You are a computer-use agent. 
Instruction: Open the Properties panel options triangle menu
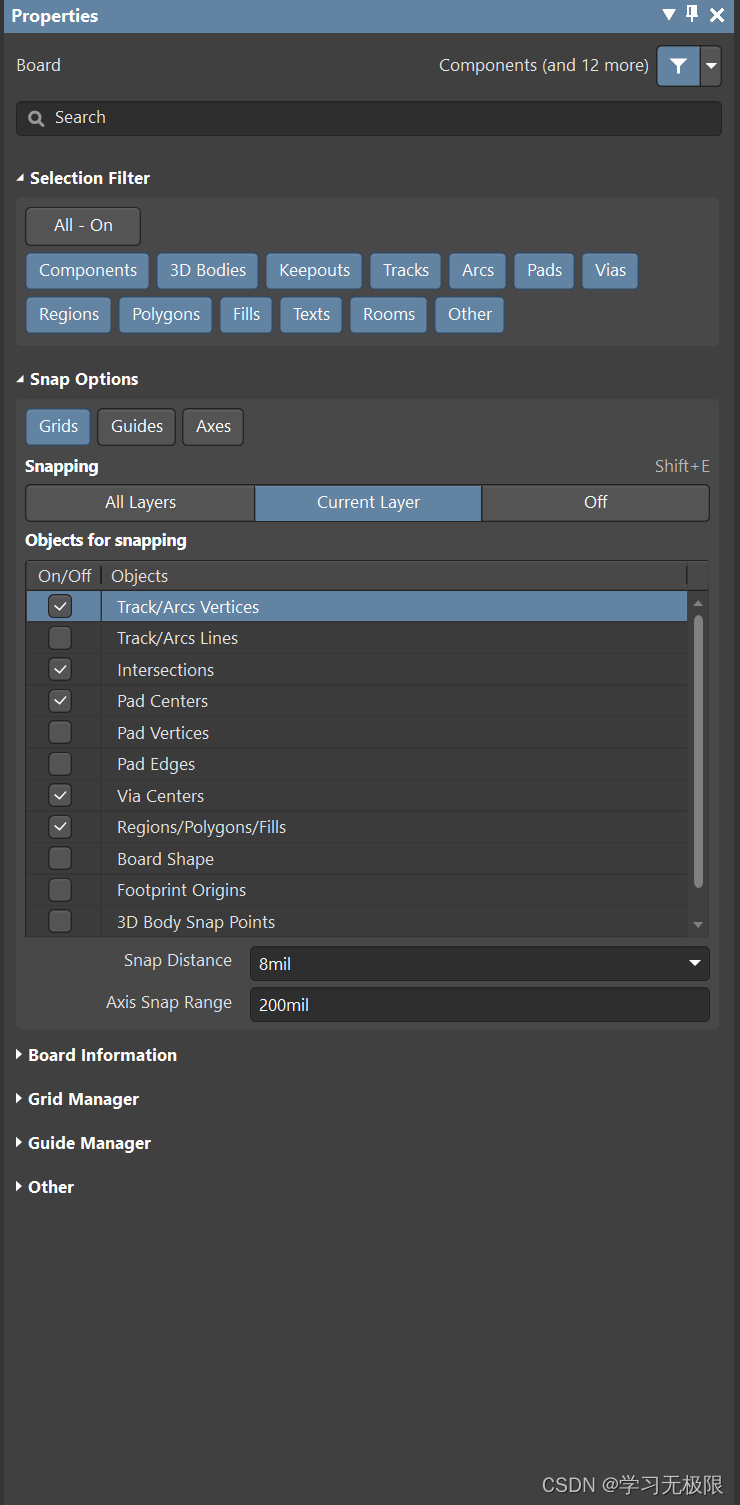tap(669, 15)
